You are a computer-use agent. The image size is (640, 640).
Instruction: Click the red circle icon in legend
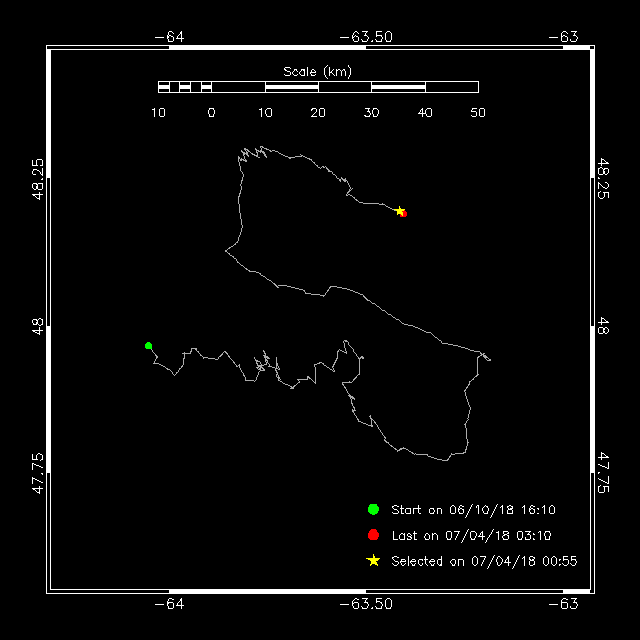click(x=373, y=535)
